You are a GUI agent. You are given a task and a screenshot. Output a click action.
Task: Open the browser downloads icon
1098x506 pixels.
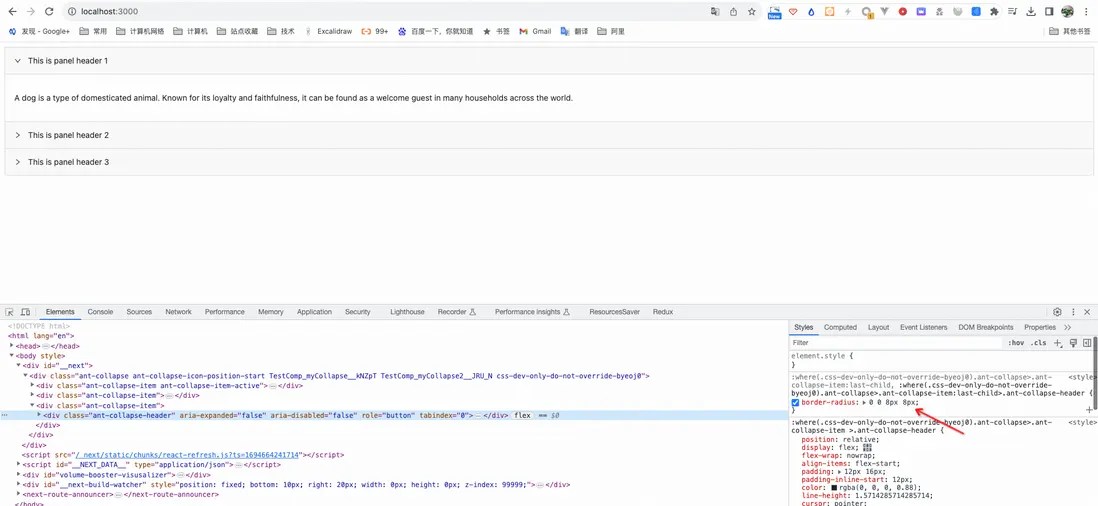pyautogui.click(x=1031, y=11)
